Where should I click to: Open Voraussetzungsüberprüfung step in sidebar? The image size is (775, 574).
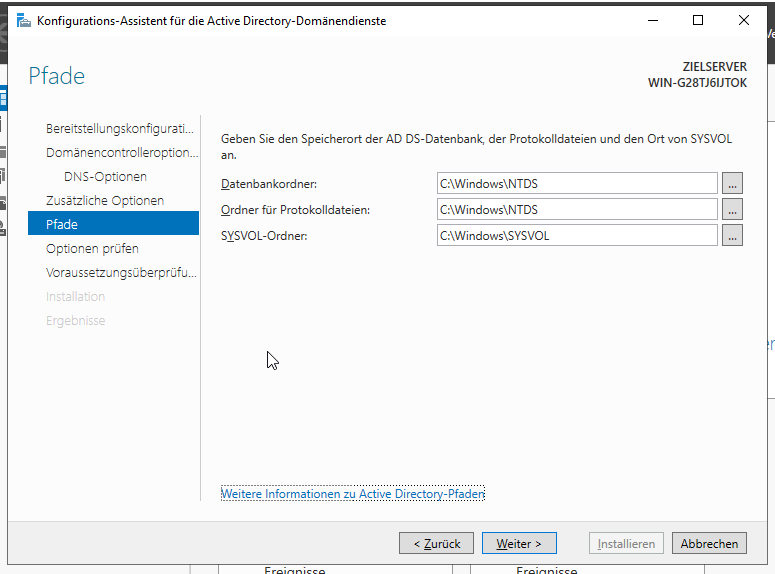coord(121,273)
